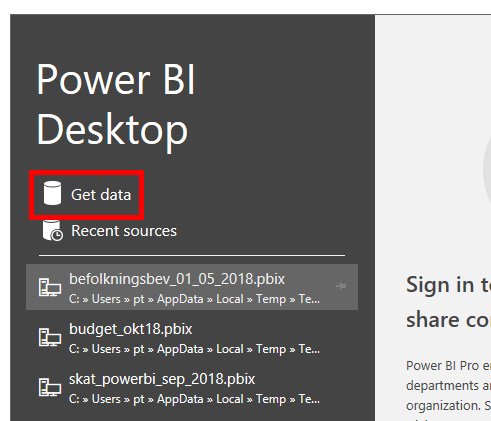Pin befolkningsbev_01_05_2018.pbix to the list
The image size is (491, 421).
point(341,286)
